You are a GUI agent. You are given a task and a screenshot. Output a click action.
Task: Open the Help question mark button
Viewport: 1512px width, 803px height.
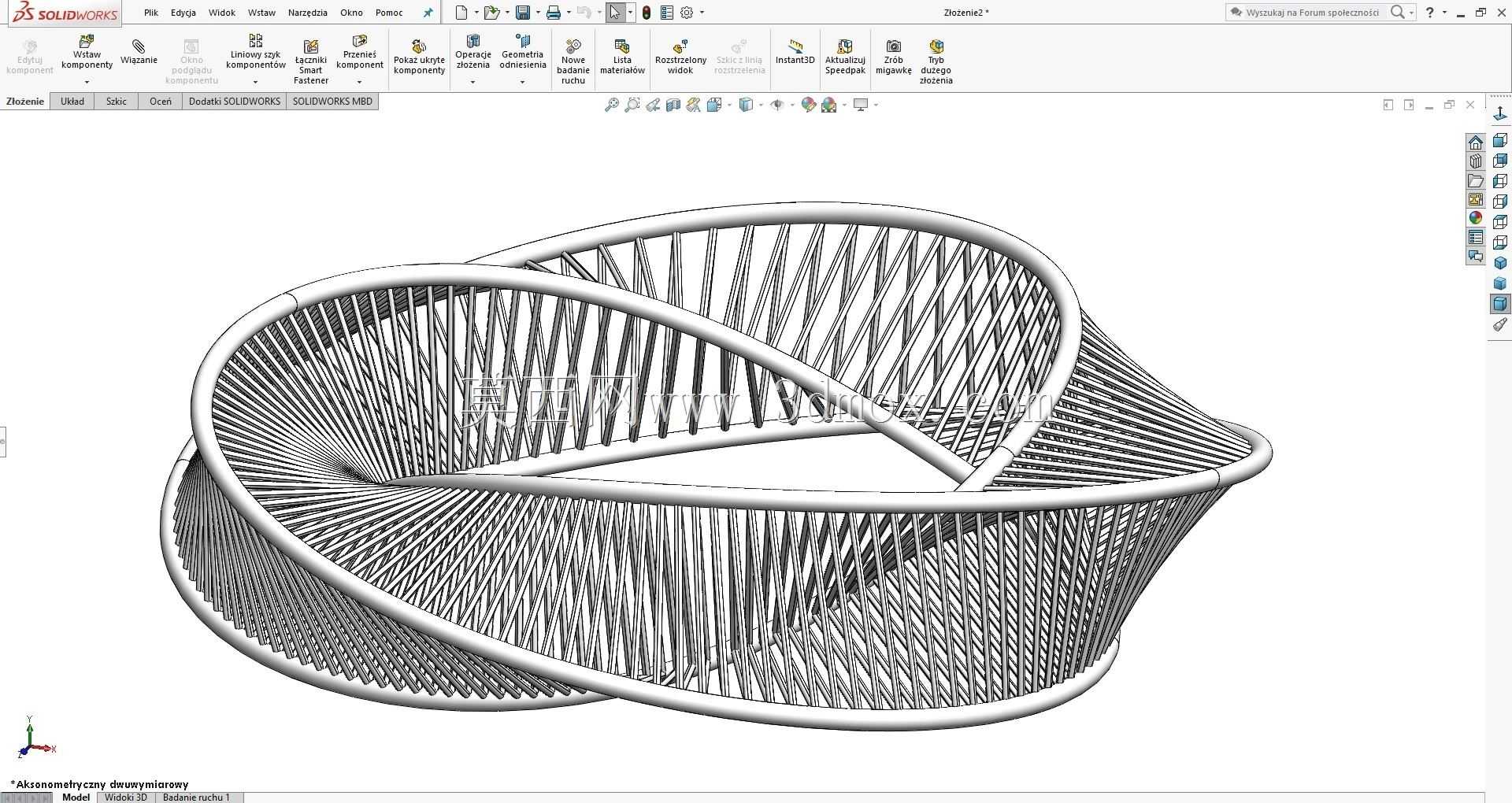[1430, 13]
